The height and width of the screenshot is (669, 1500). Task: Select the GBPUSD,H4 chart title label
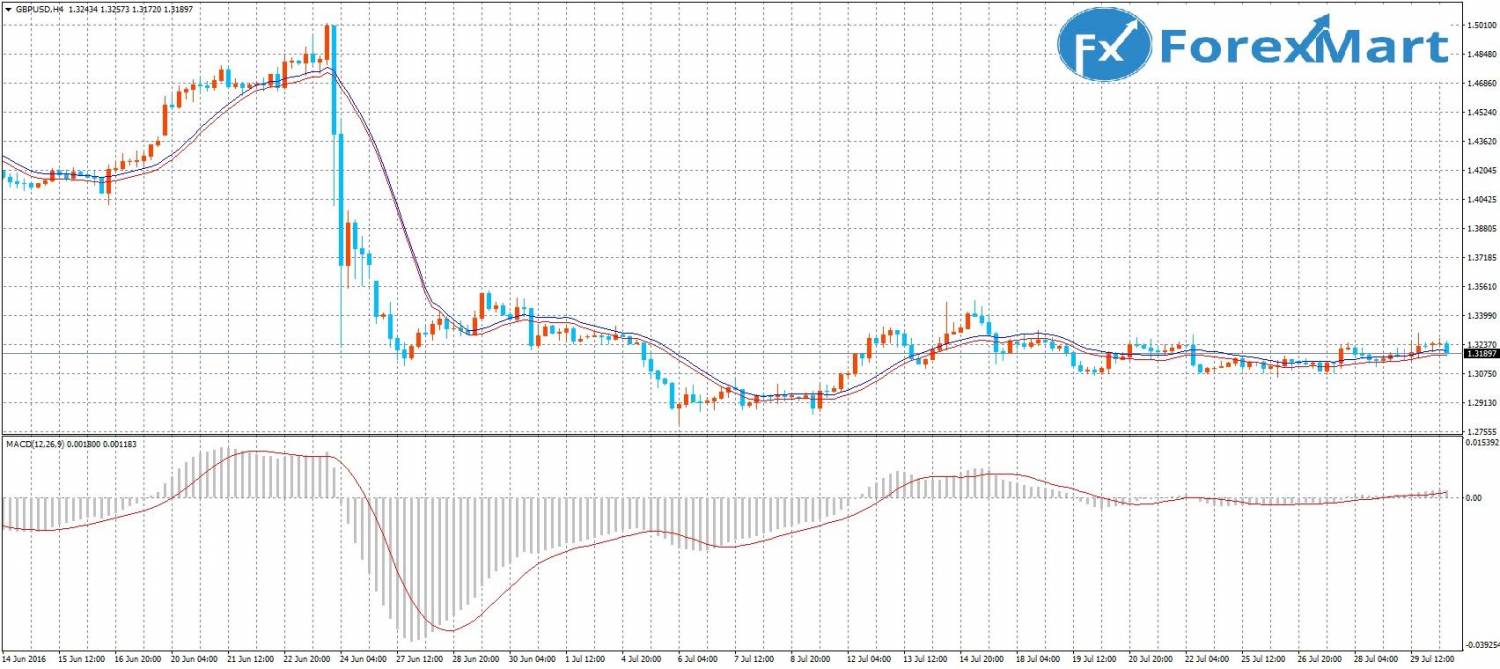click(38, 9)
